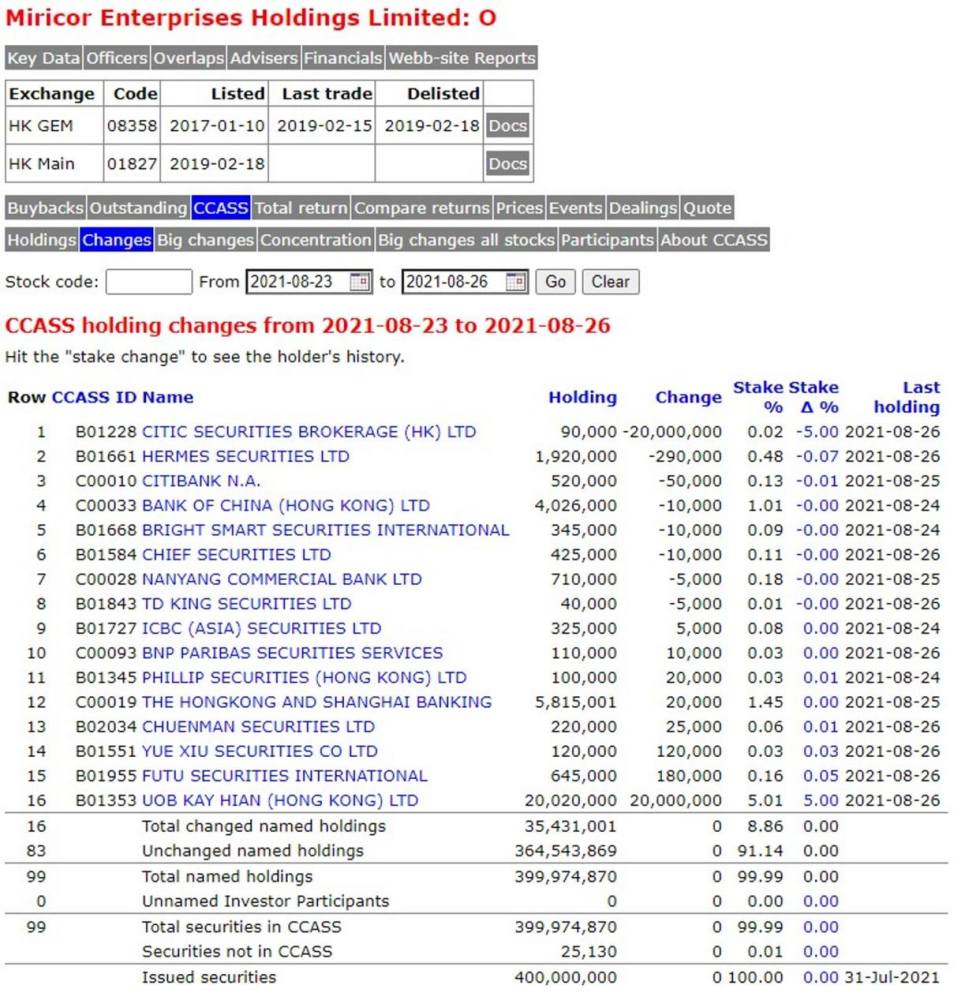Screen dimensions: 980x1000
Task: Sort table by Holding column
Action: pyautogui.click(x=583, y=397)
